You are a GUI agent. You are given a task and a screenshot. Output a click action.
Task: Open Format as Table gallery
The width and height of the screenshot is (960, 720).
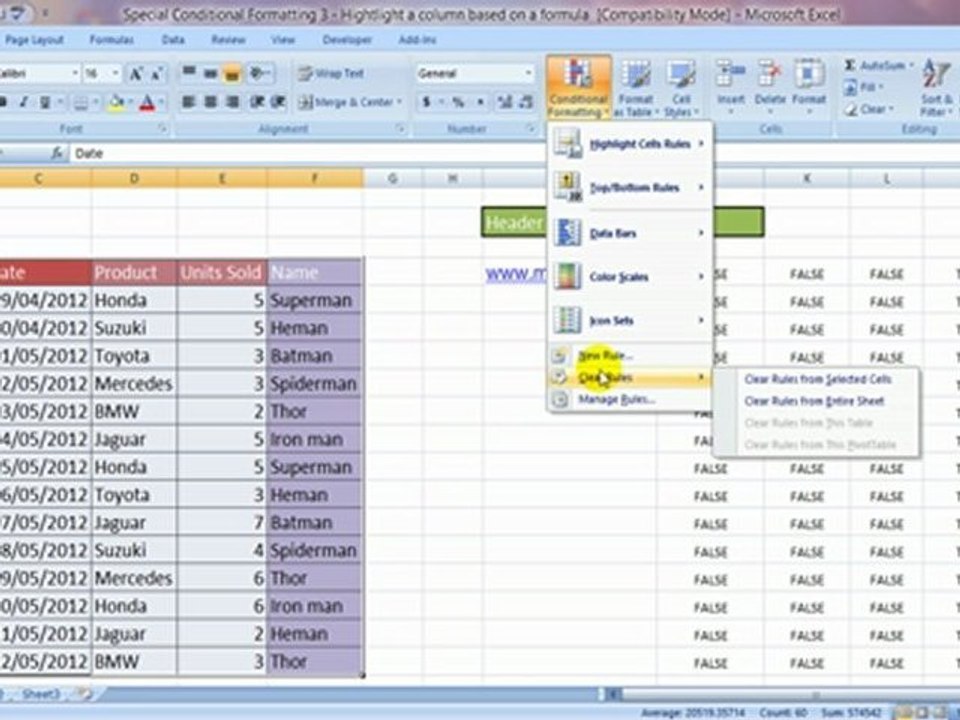(636, 88)
